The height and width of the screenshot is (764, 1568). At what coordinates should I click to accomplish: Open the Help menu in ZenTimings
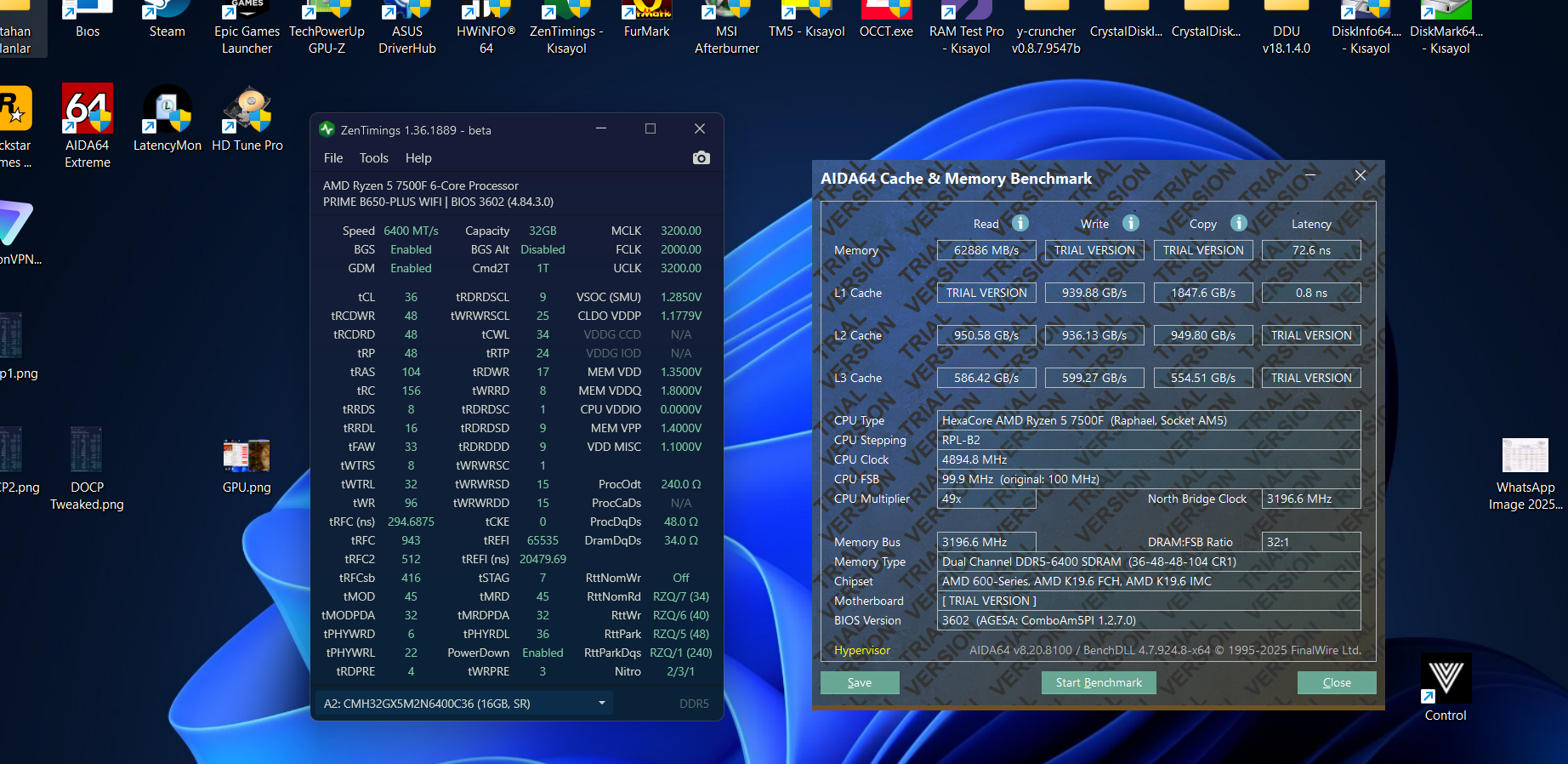[418, 158]
